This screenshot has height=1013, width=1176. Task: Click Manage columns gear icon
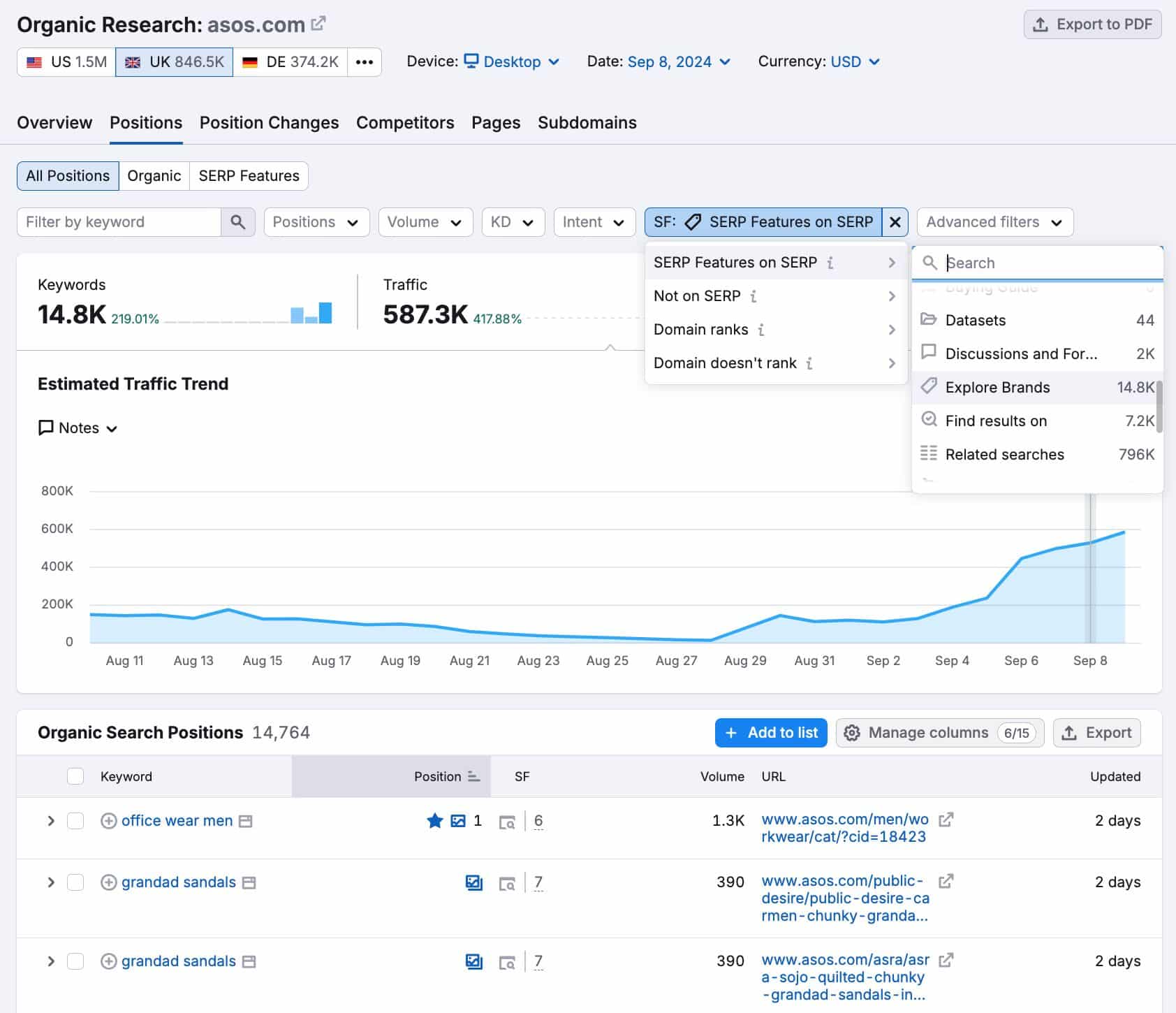[852, 733]
